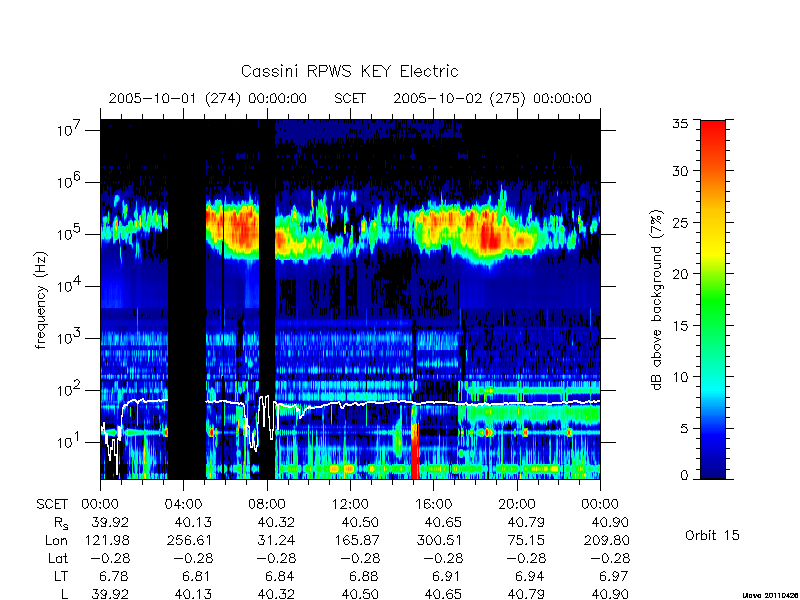Screen dimensions: 800x600
Task: Click L row value 40.65
Action: pos(443,594)
